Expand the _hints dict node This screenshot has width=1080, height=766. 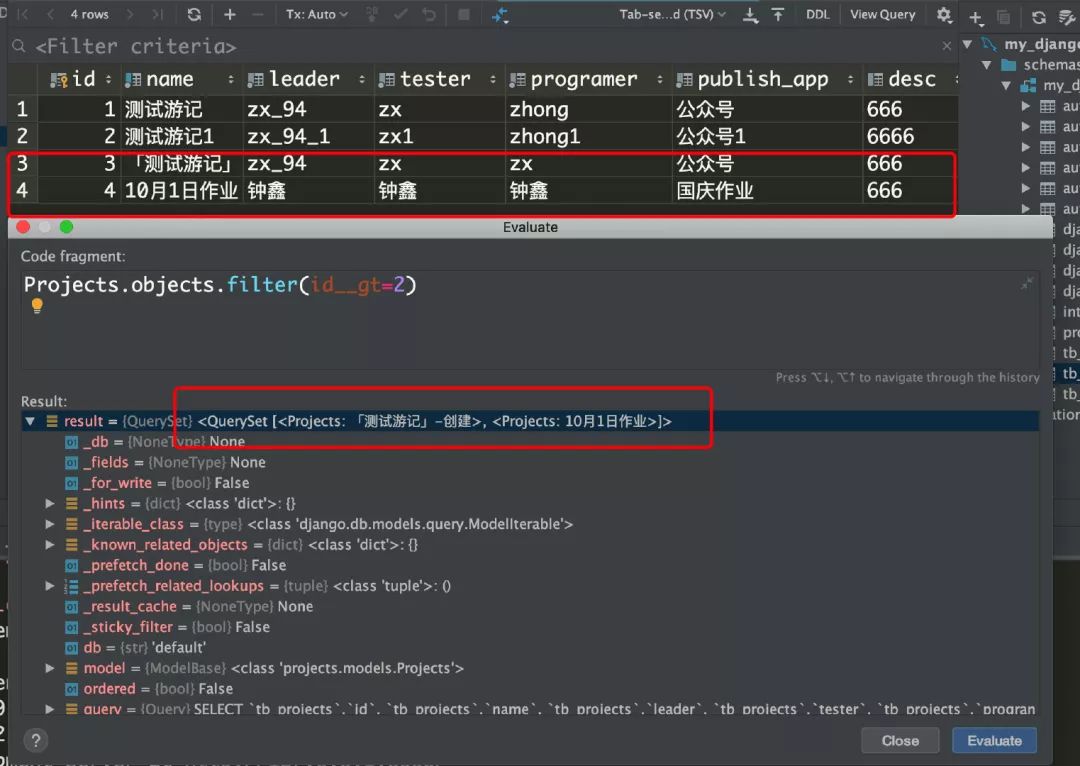50,504
